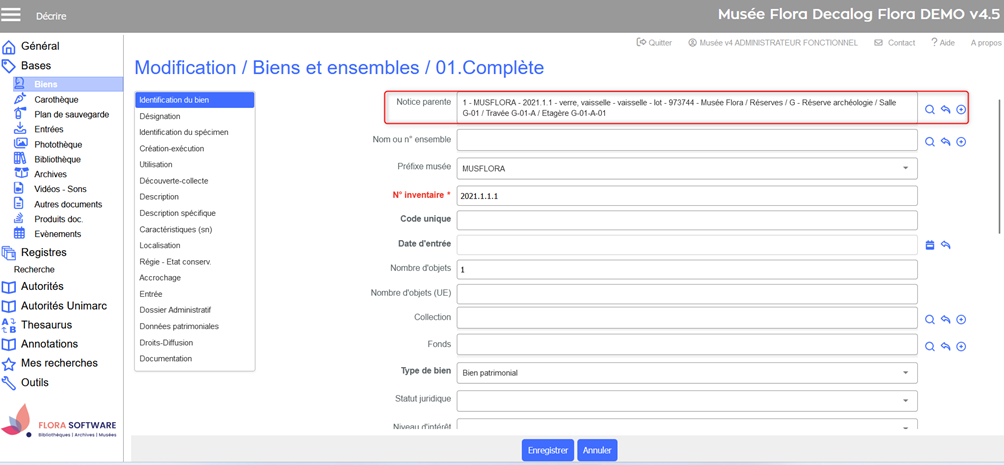1004x465 pixels.
Task: Click the add icon beside Notice parente
Action: 961,110
